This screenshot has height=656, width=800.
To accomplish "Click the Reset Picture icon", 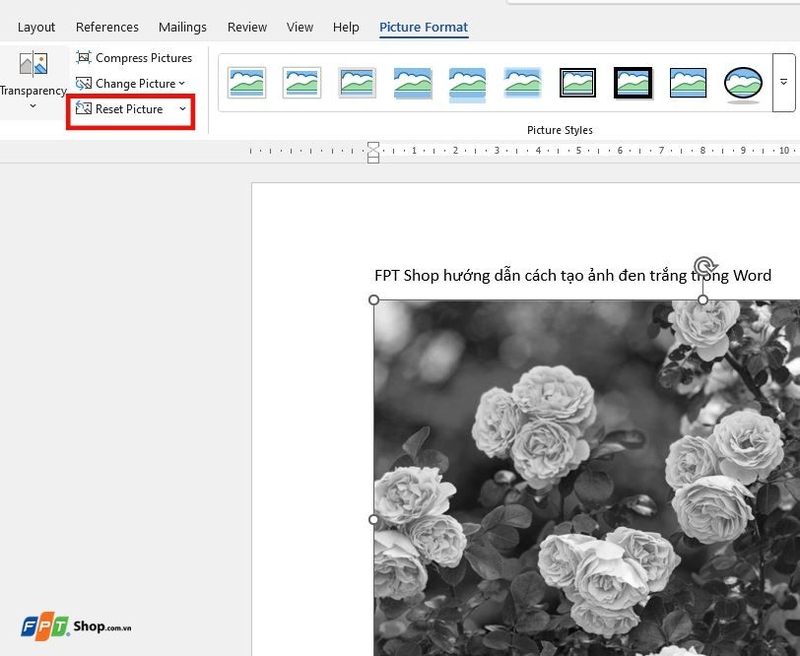I will [83, 108].
